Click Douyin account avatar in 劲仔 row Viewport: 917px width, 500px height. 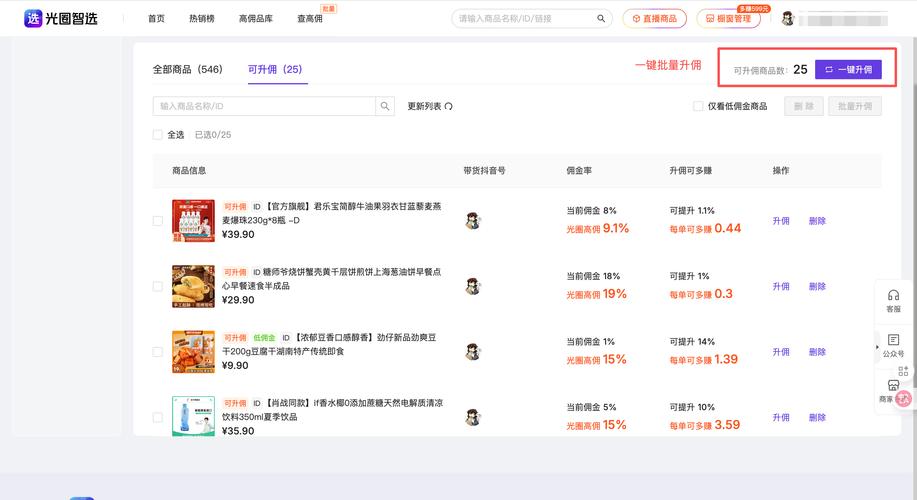point(473,352)
